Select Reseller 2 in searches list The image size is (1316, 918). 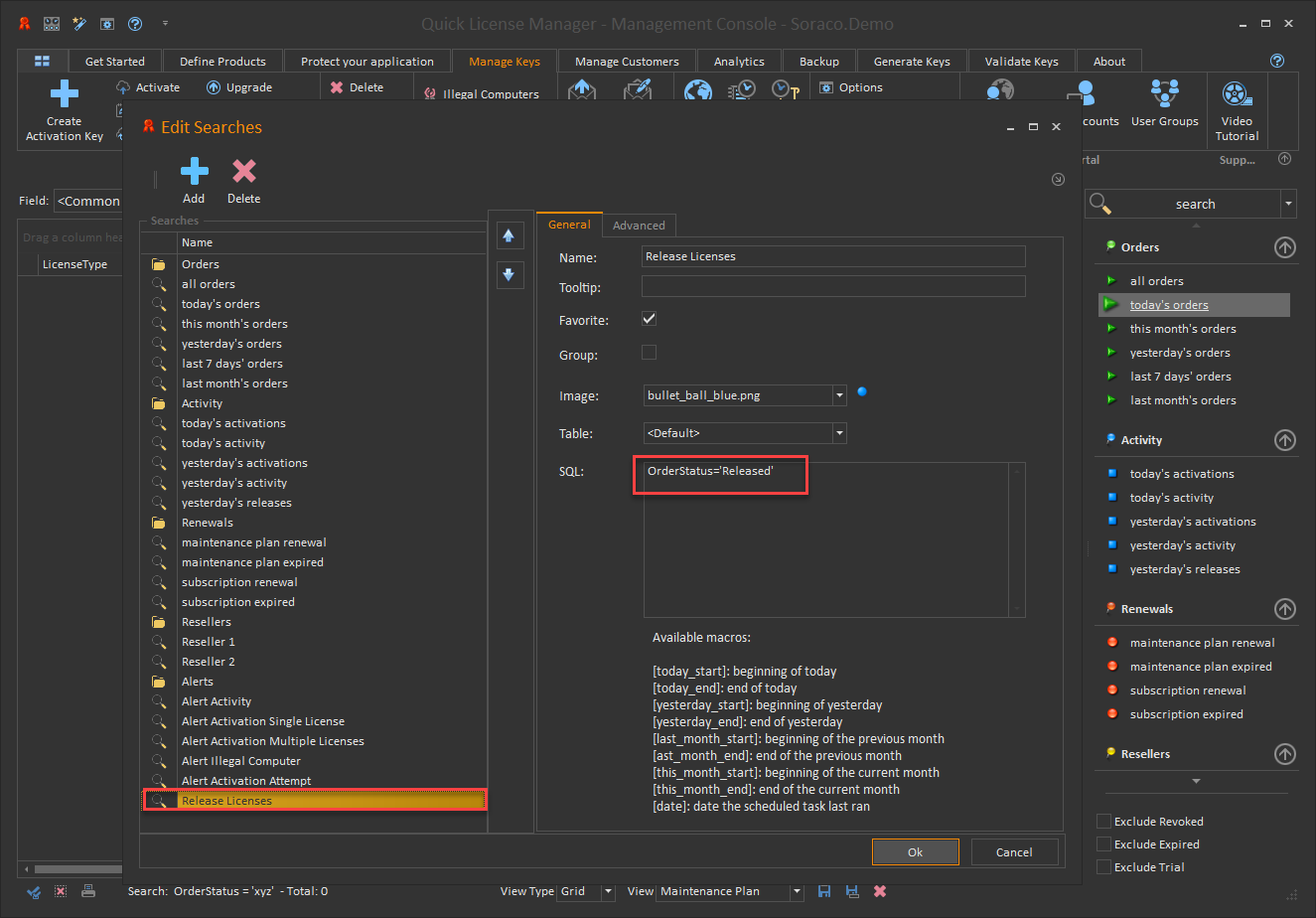tap(315, 662)
